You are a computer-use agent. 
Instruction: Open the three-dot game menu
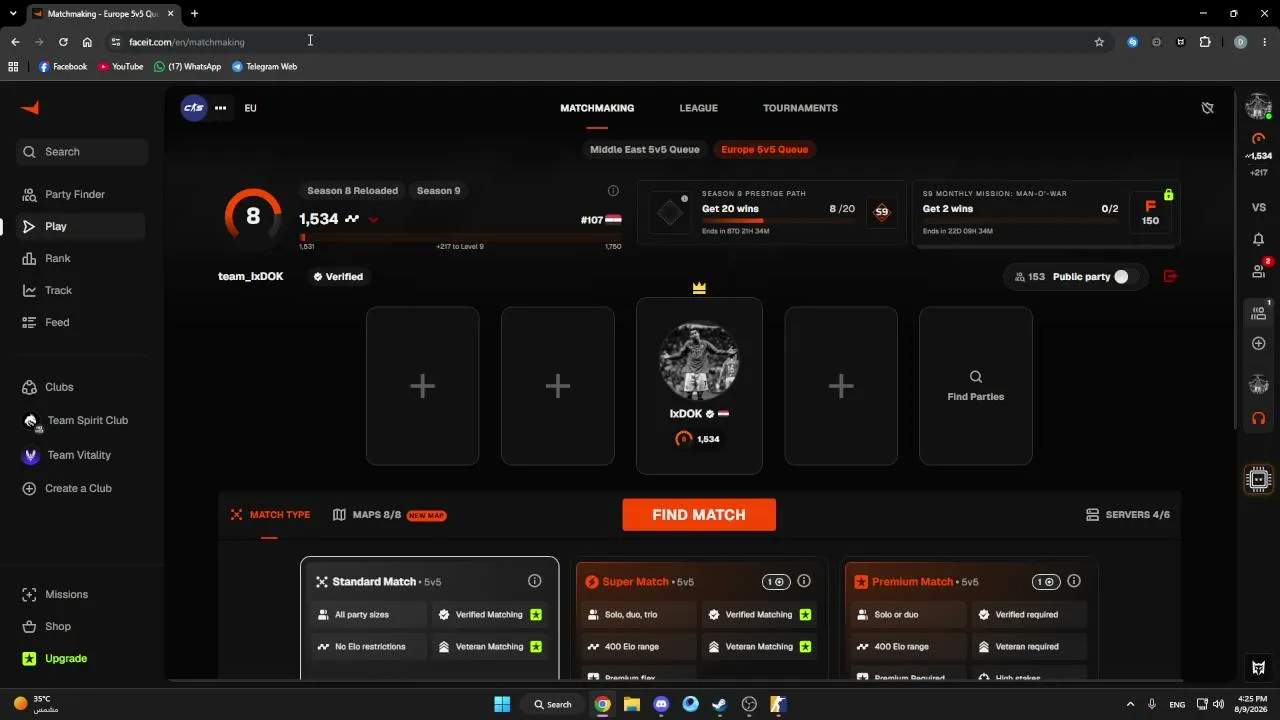click(221, 108)
